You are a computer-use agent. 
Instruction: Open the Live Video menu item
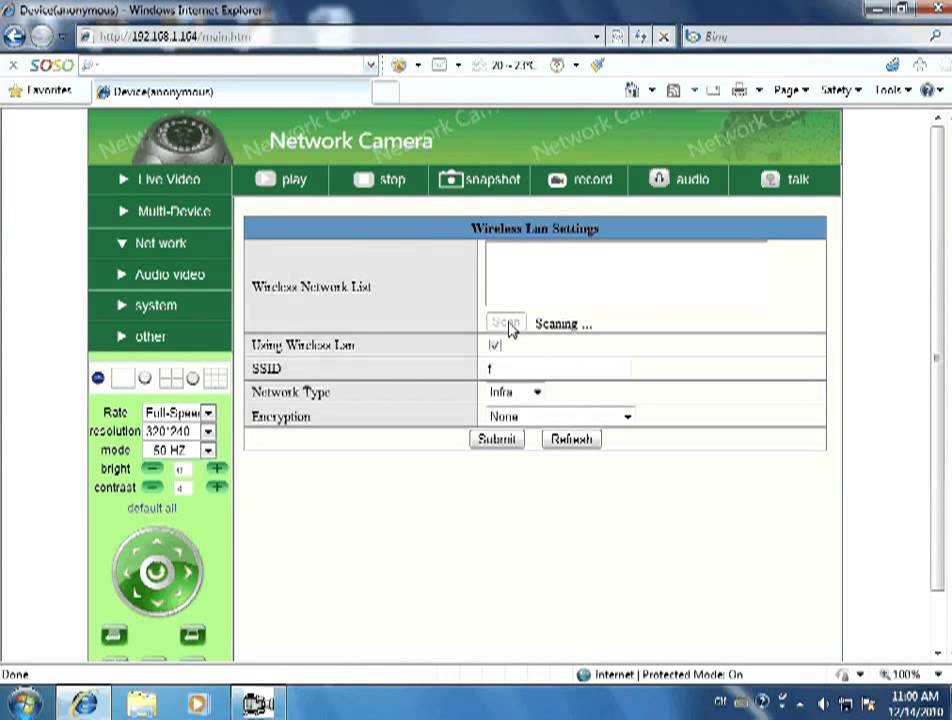pos(160,179)
